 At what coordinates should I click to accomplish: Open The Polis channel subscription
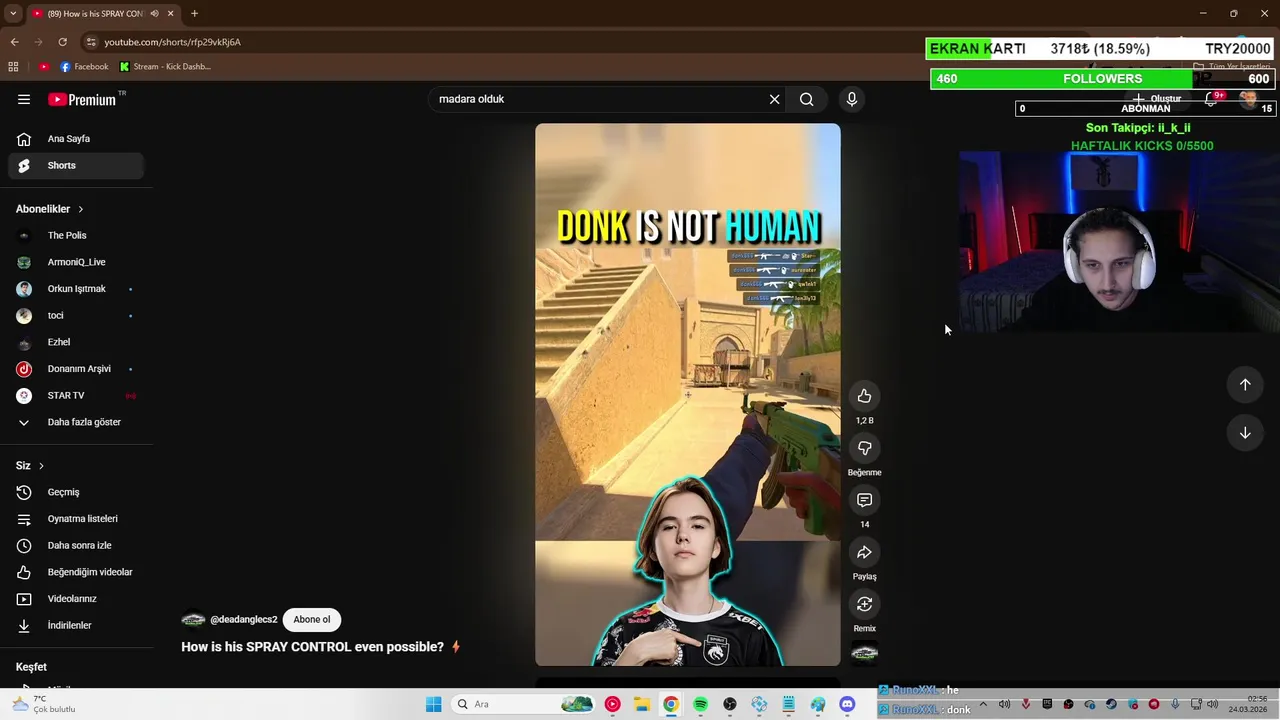click(x=76, y=235)
